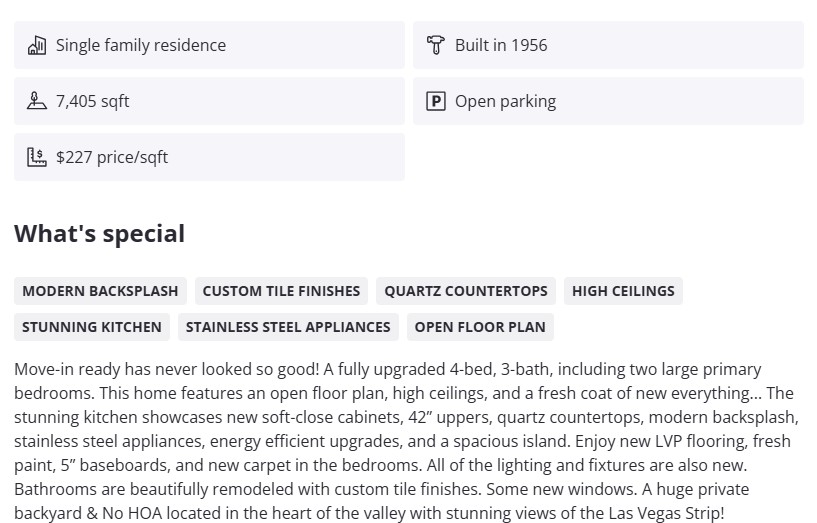Click the Stunning Kitchen tag
This screenshot has width=817, height=523.
pos(92,327)
